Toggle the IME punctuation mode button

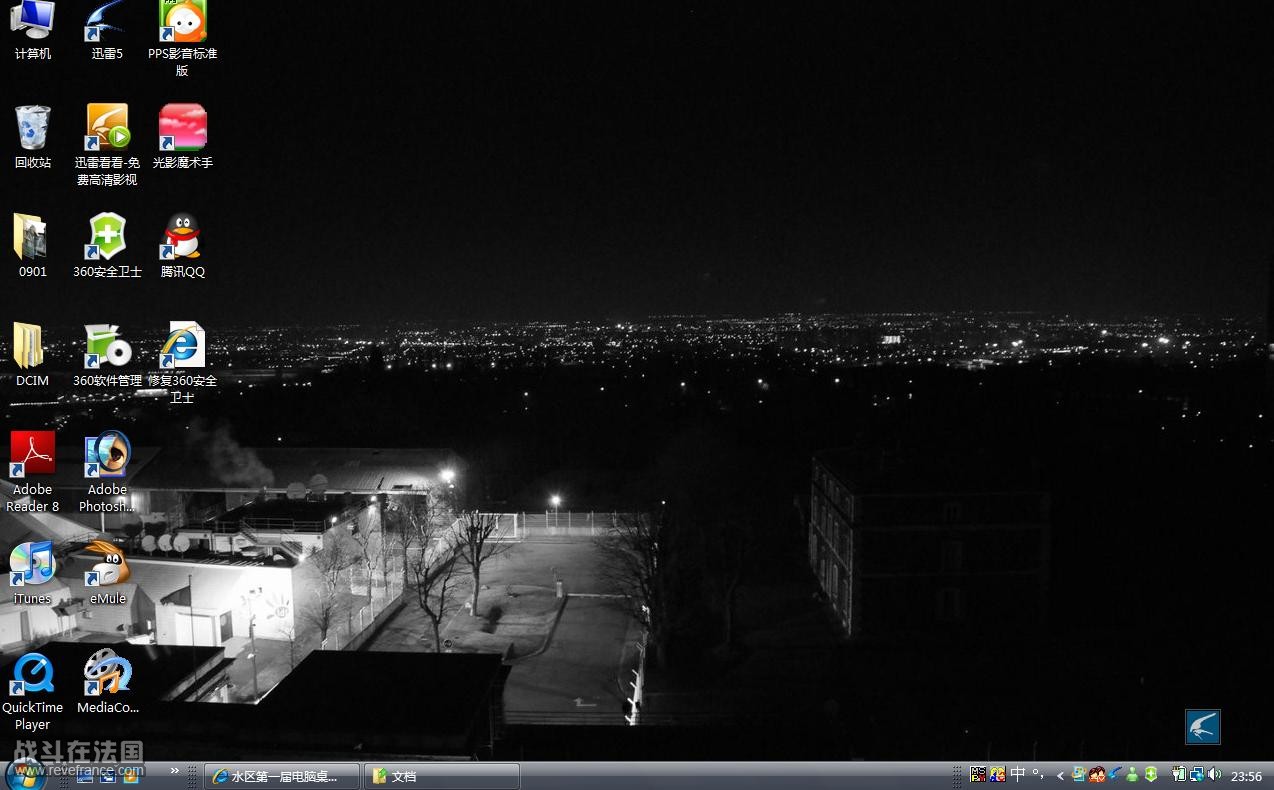point(1038,774)
